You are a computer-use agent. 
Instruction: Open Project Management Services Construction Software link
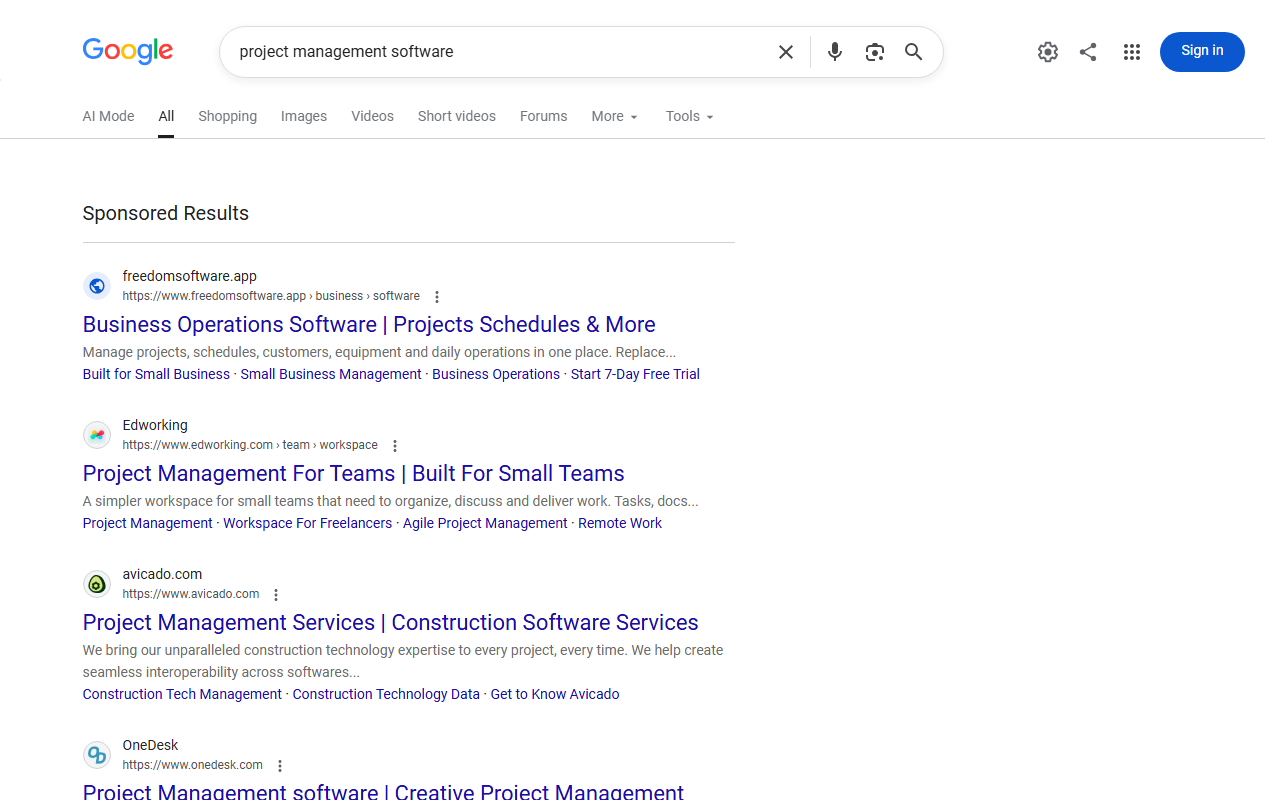[x=390, y=622]
